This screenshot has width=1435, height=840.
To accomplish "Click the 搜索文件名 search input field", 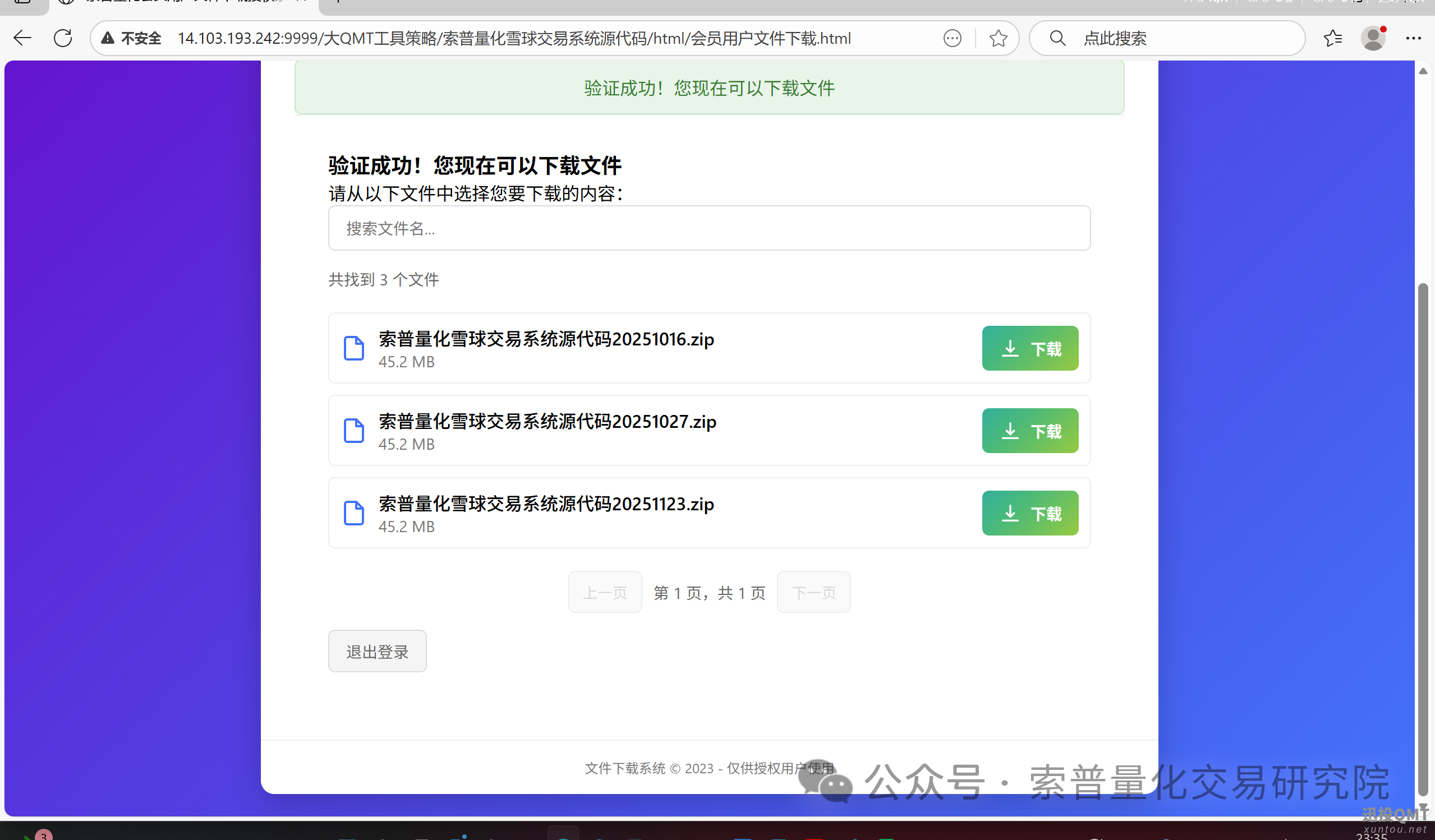I will pos(709,228).
